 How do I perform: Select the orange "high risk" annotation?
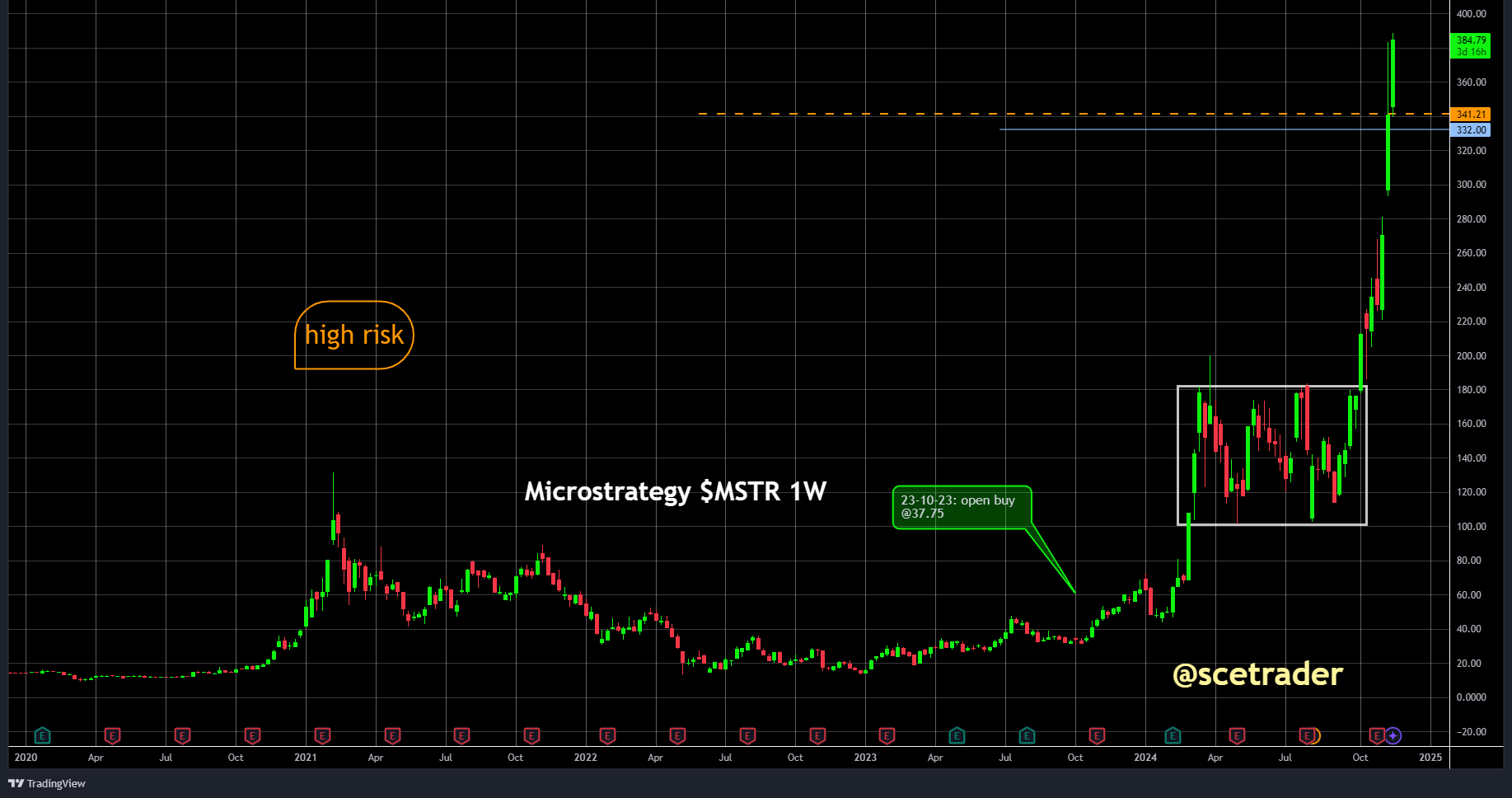click(x=354, y=336)
